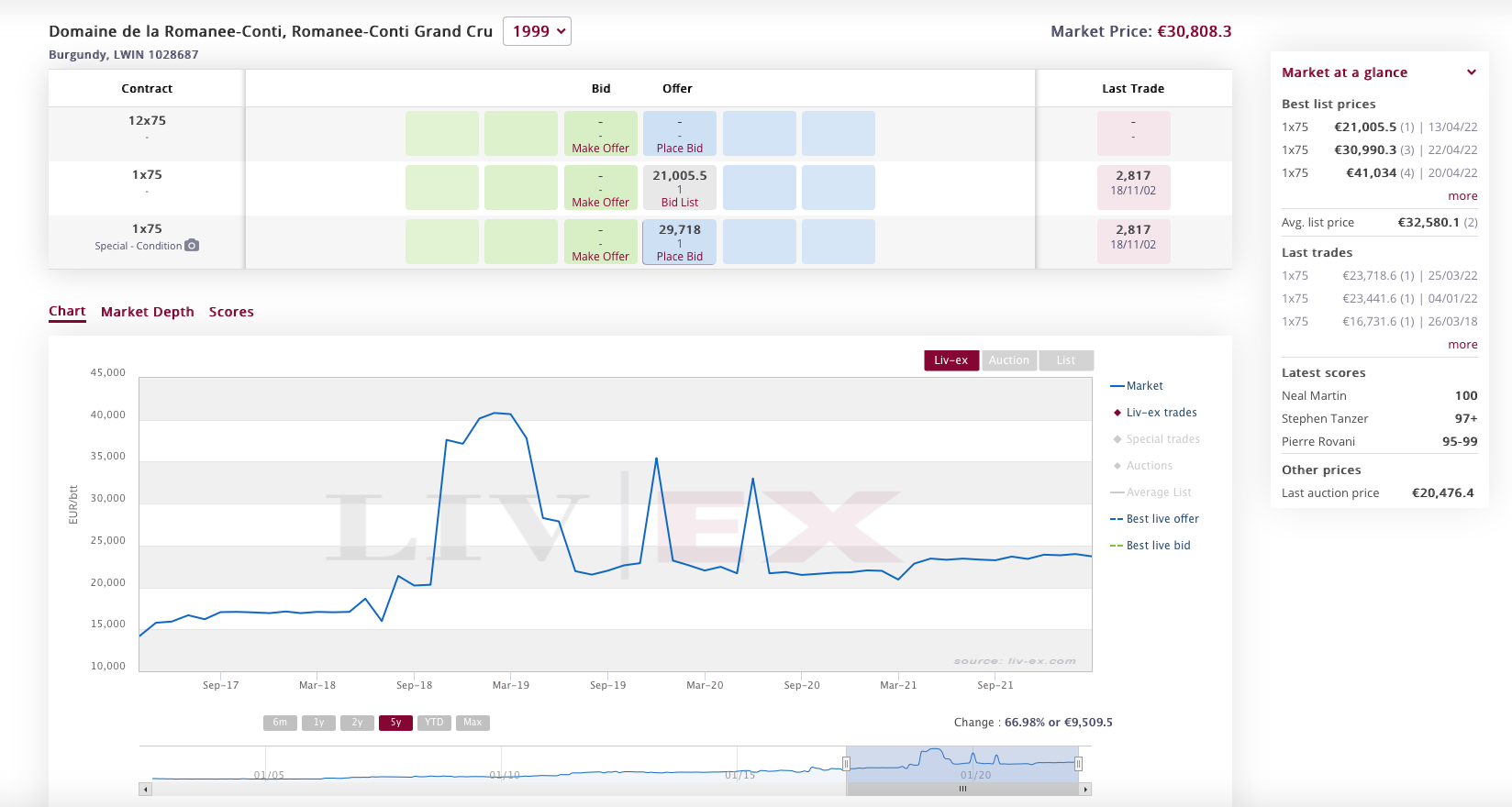Image resolution: width=1512 pixels, height=807 pixels.
Task: Switch to the Chart tab
Action: point(67,312)
